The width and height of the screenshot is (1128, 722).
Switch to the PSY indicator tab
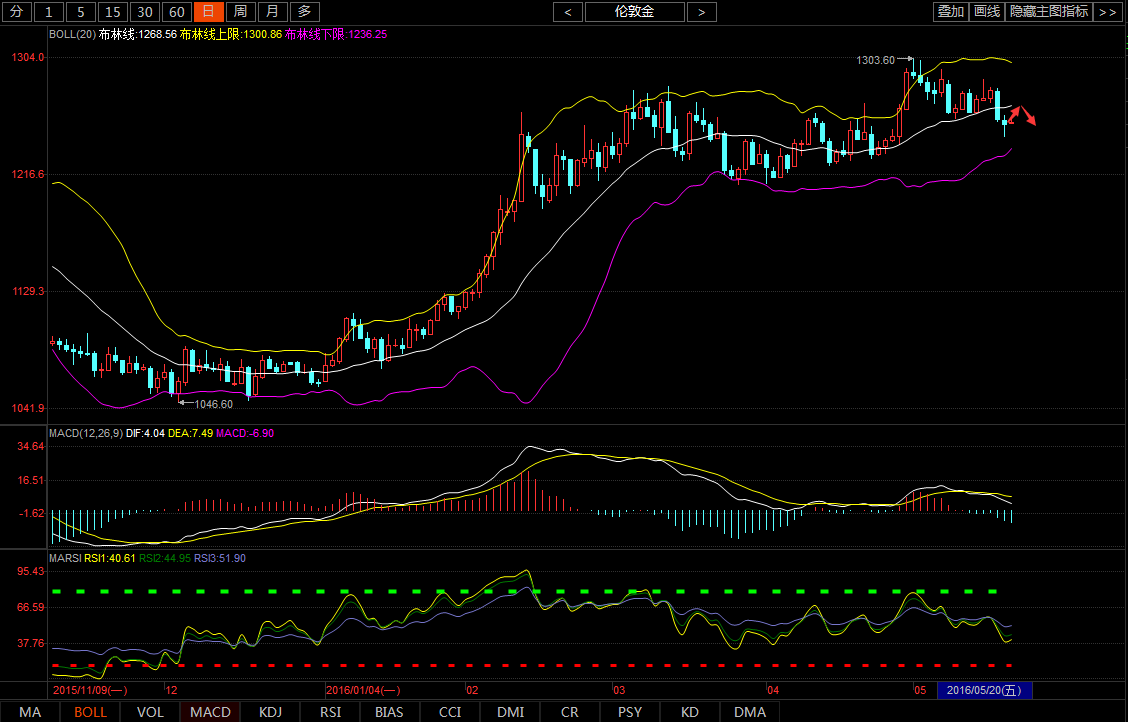click(630, 712)
